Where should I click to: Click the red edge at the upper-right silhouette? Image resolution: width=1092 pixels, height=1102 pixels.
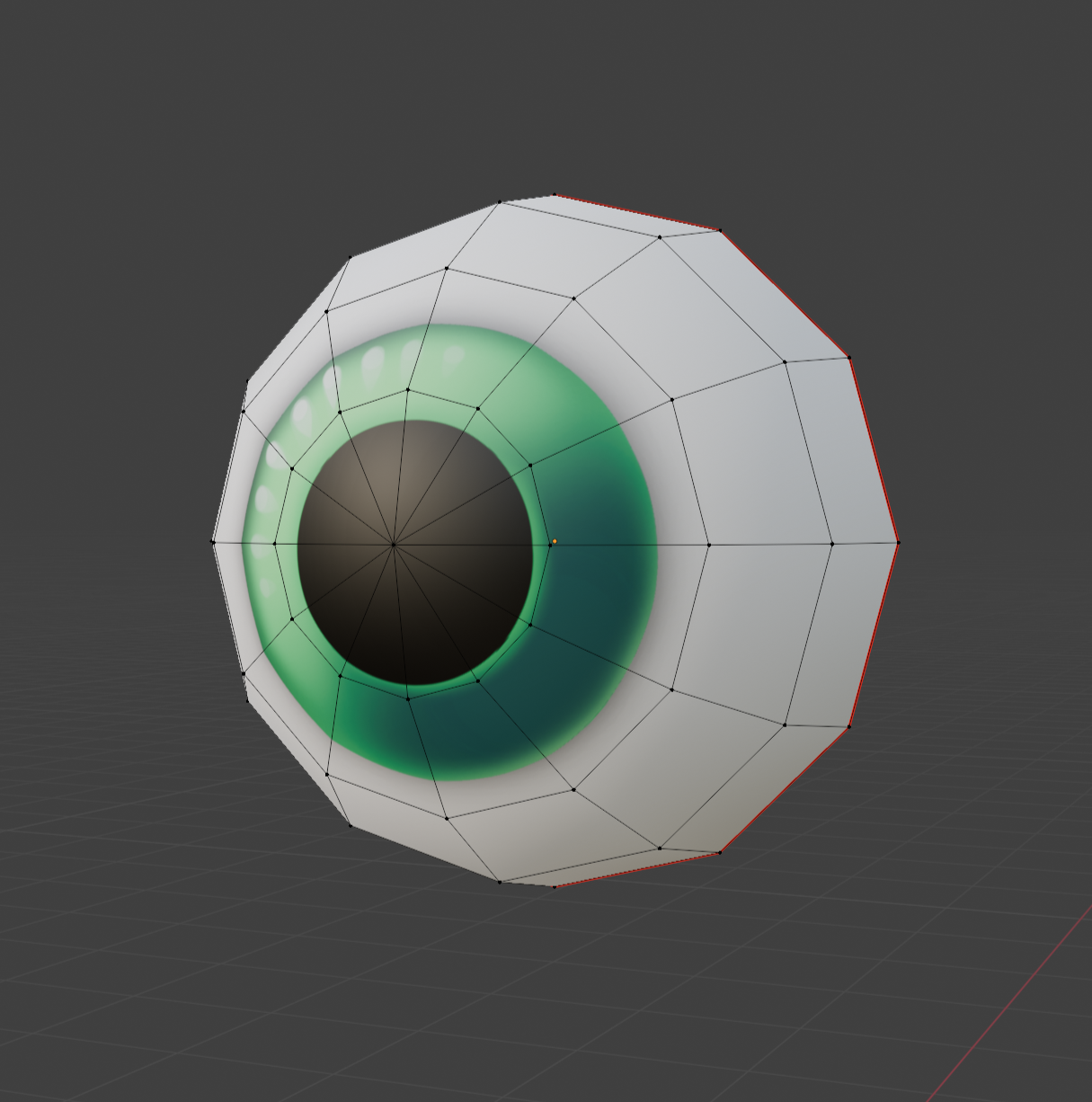pyautogui.click(x=786, y=294)
